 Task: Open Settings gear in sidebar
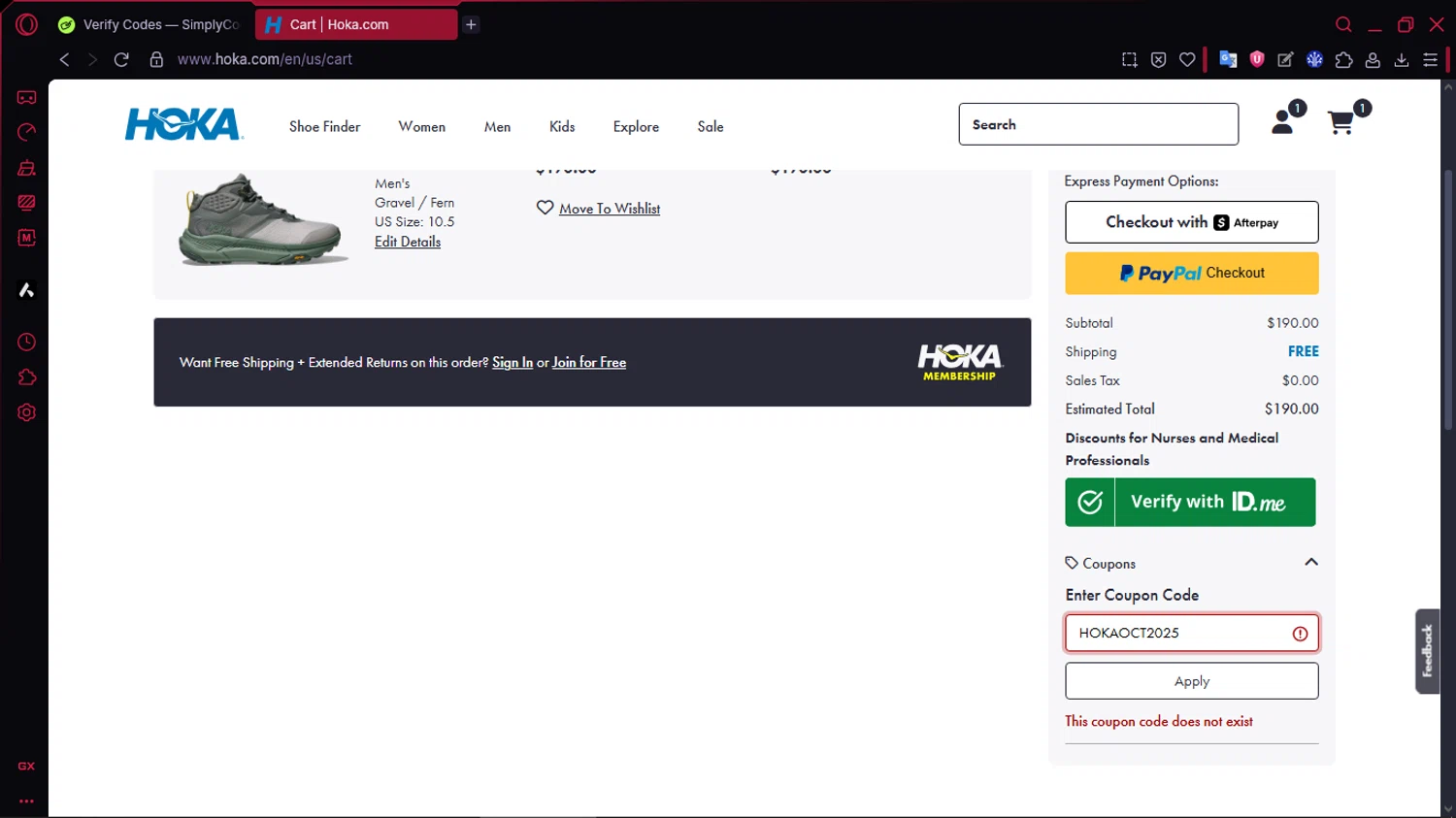coord(26,412)
